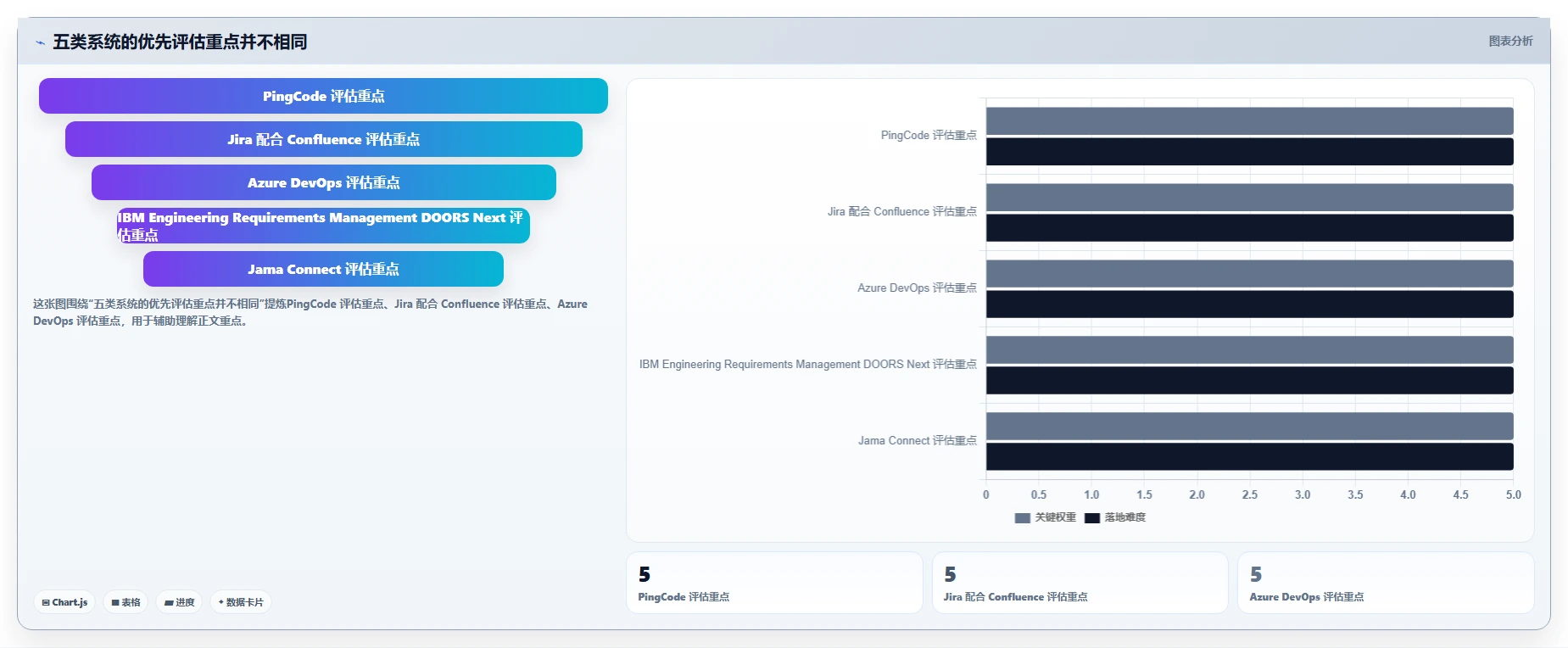The width and height of the screenshot is (1568, 648).
Task: Click the 4.0 tick on x-axis
Action: click(x=1408, y=494)
